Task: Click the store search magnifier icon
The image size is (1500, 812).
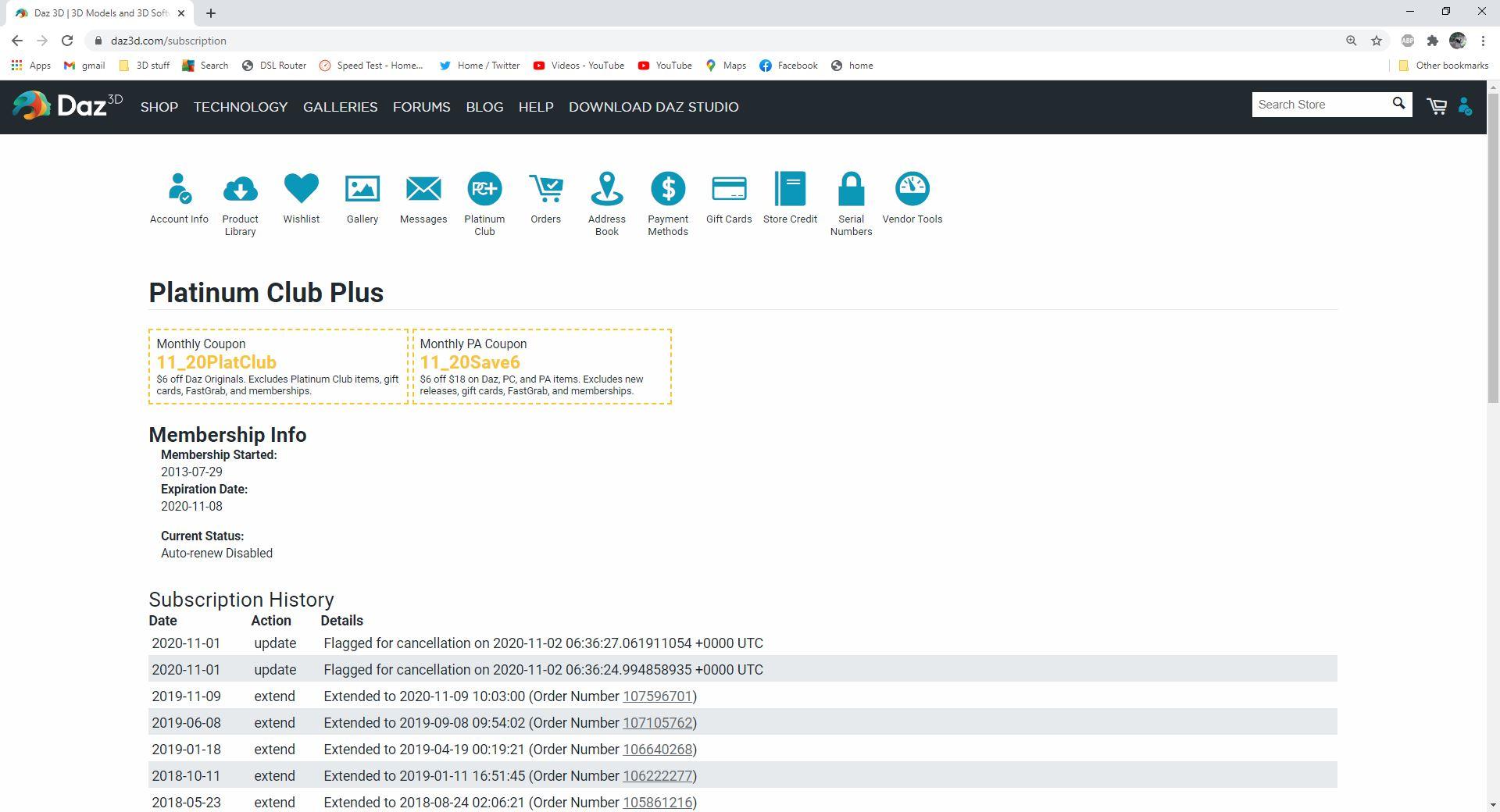Action: pyautogui.click(x=1398, y=104)
